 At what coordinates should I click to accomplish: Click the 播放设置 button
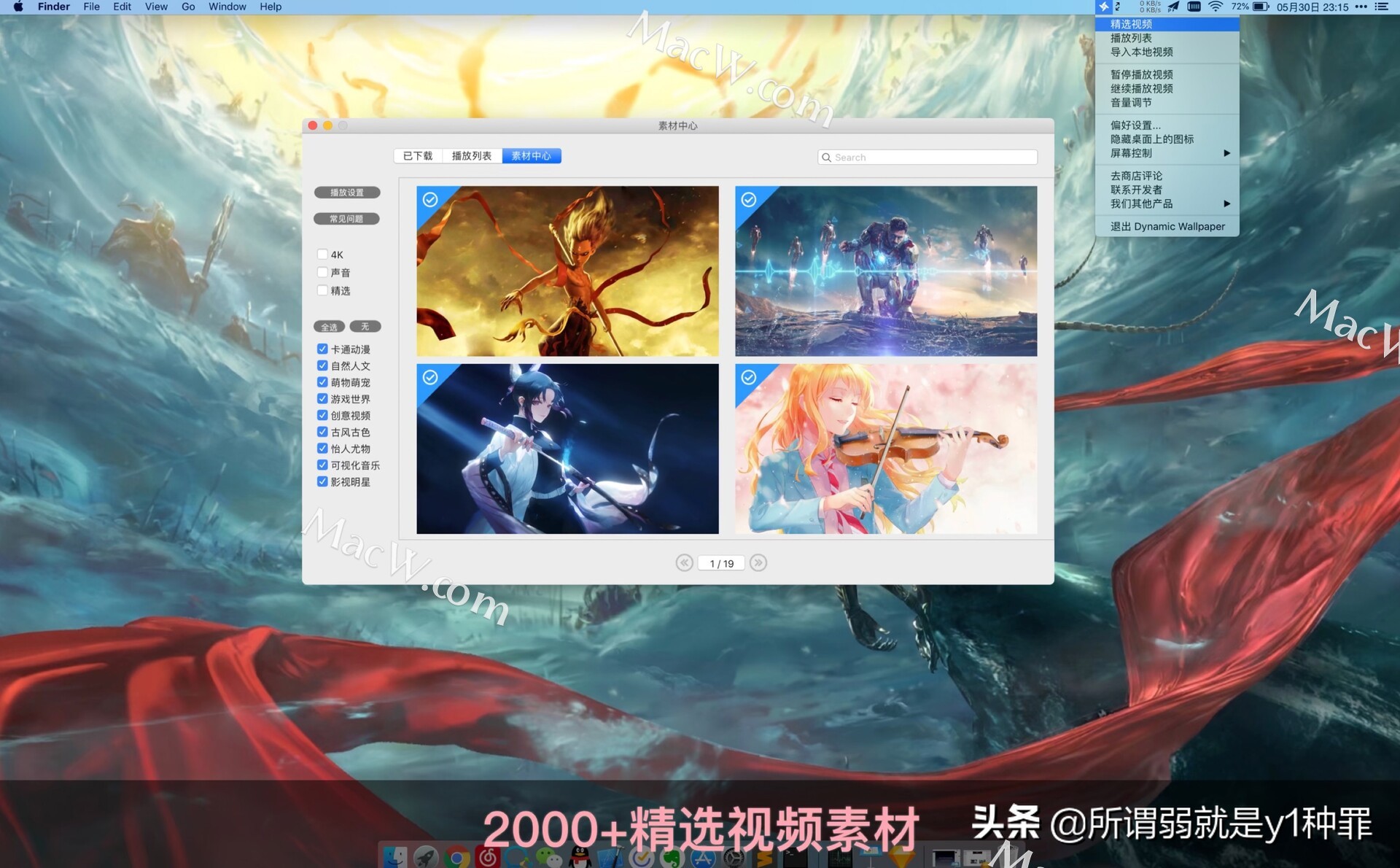click(x=347, y=192)
